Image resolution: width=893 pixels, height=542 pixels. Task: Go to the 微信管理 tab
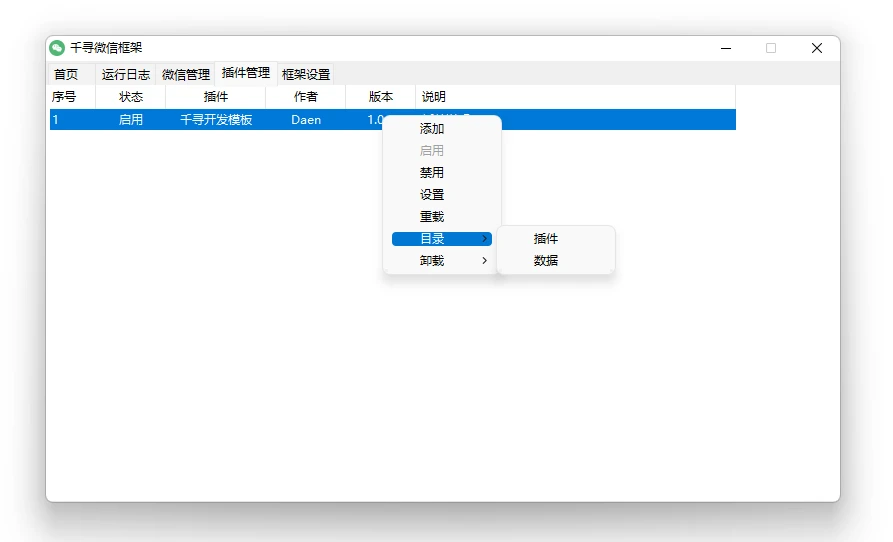point(186,75)
